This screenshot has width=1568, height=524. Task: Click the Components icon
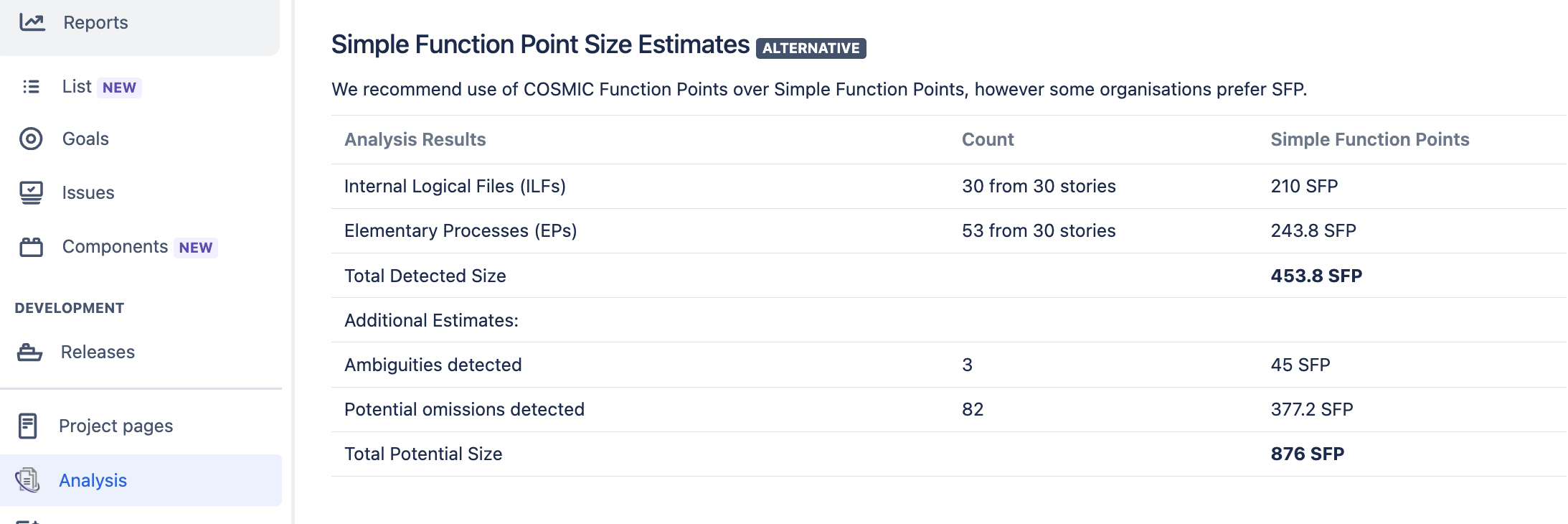click(31, 247)
